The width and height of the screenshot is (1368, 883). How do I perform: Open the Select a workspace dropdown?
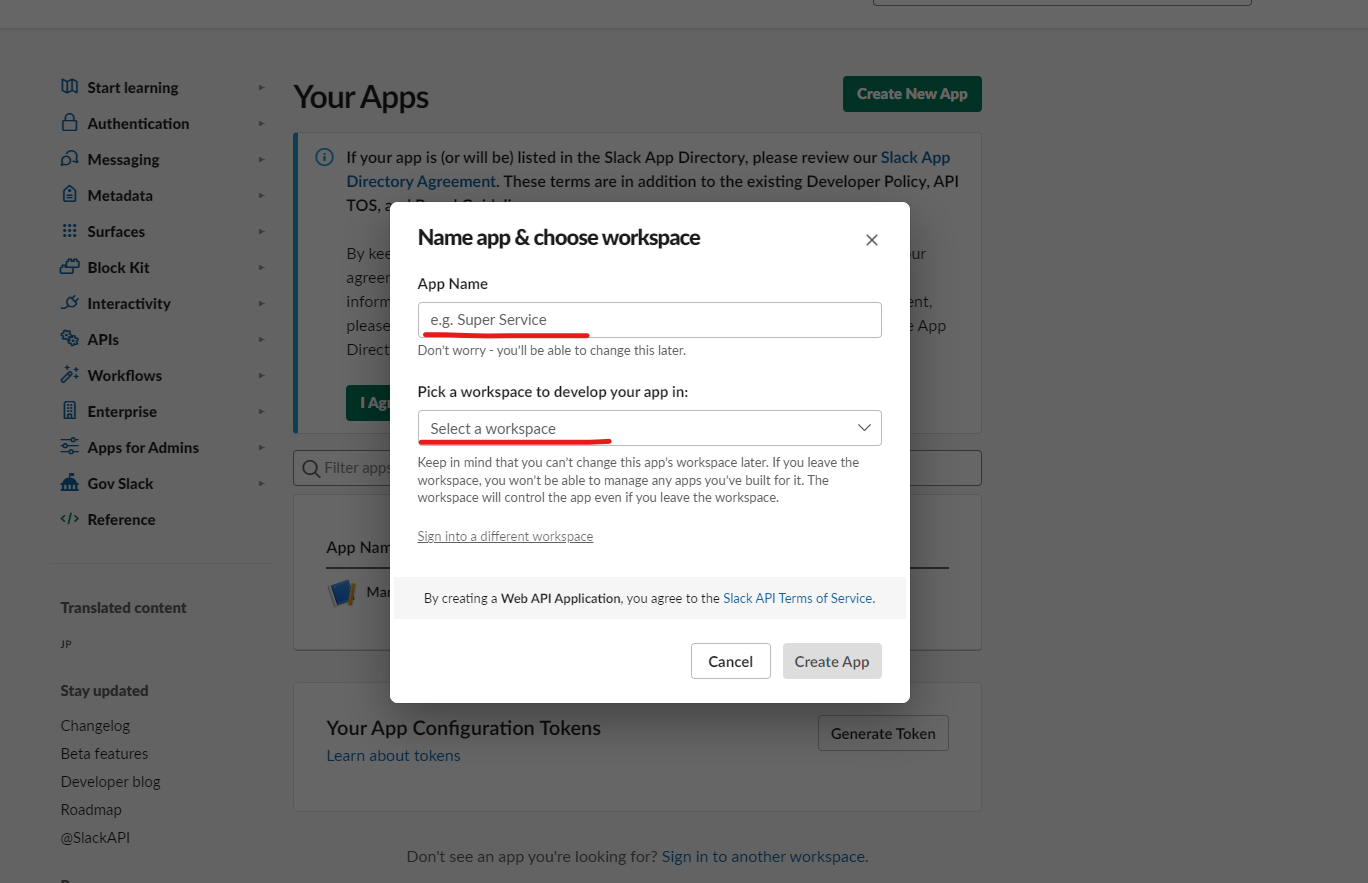pyautogui.click(x=650, y=428)
